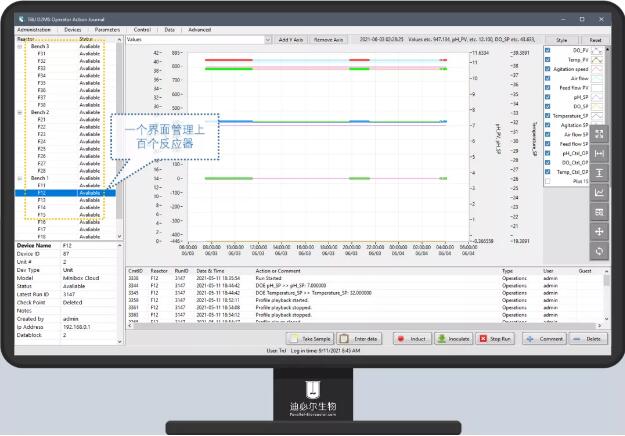Click the journal table left scroll arrow
Screen dimensions: 625x436
(x=130, y=326)
